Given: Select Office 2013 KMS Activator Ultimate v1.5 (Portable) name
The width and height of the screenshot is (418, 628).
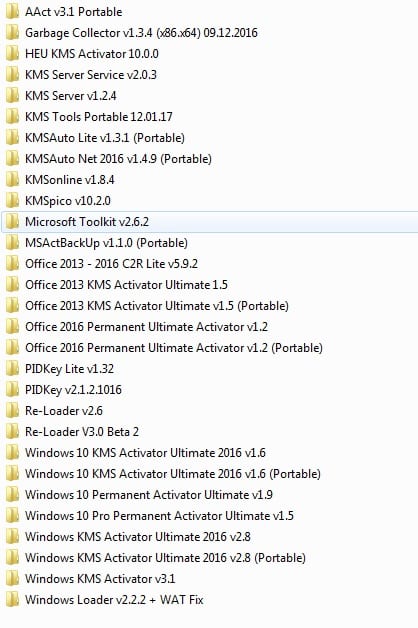Looking at the screenshot, I should click(157, 306).
